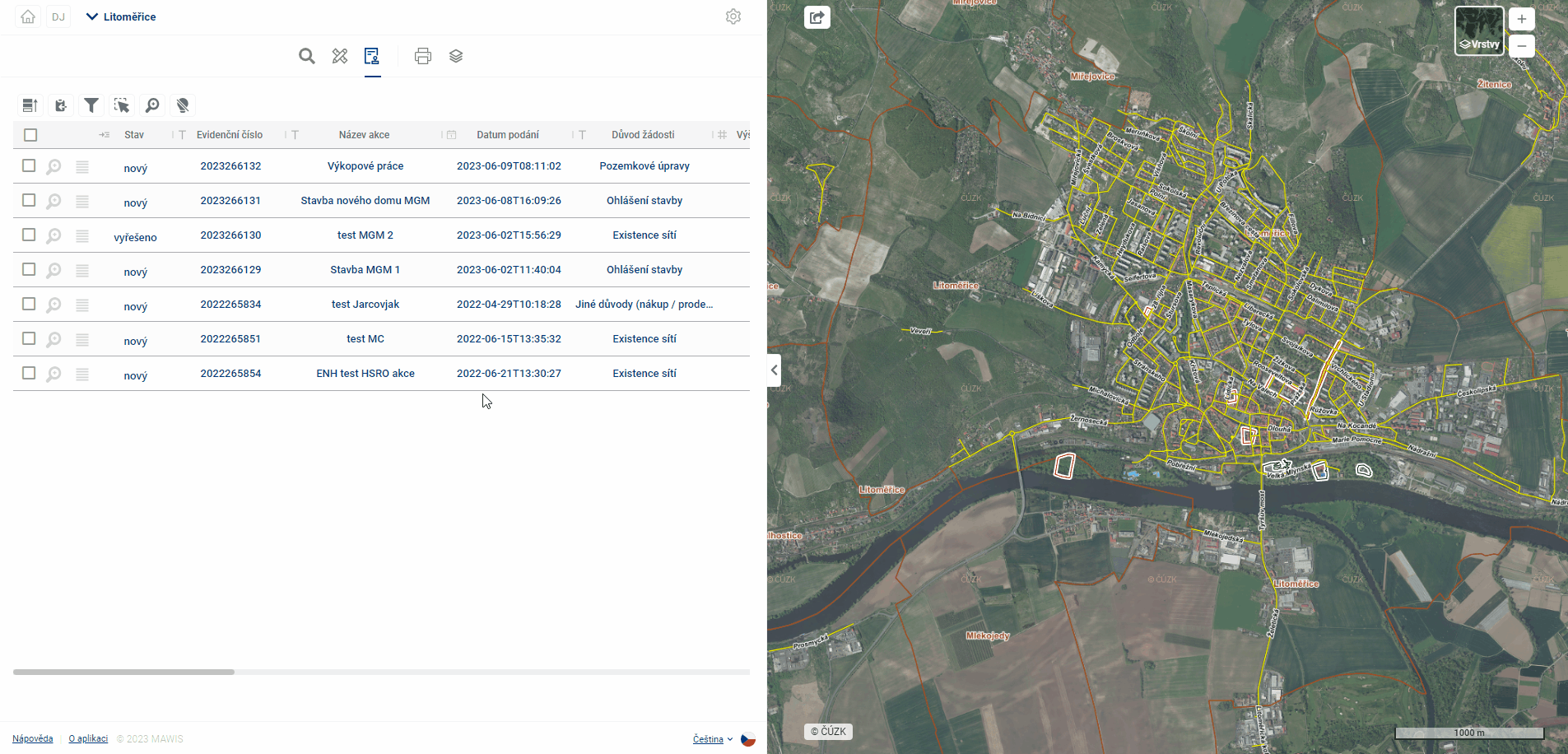Activate the select-by-area cursor tool
1568x754 pixels.
(x=122, y=105)
